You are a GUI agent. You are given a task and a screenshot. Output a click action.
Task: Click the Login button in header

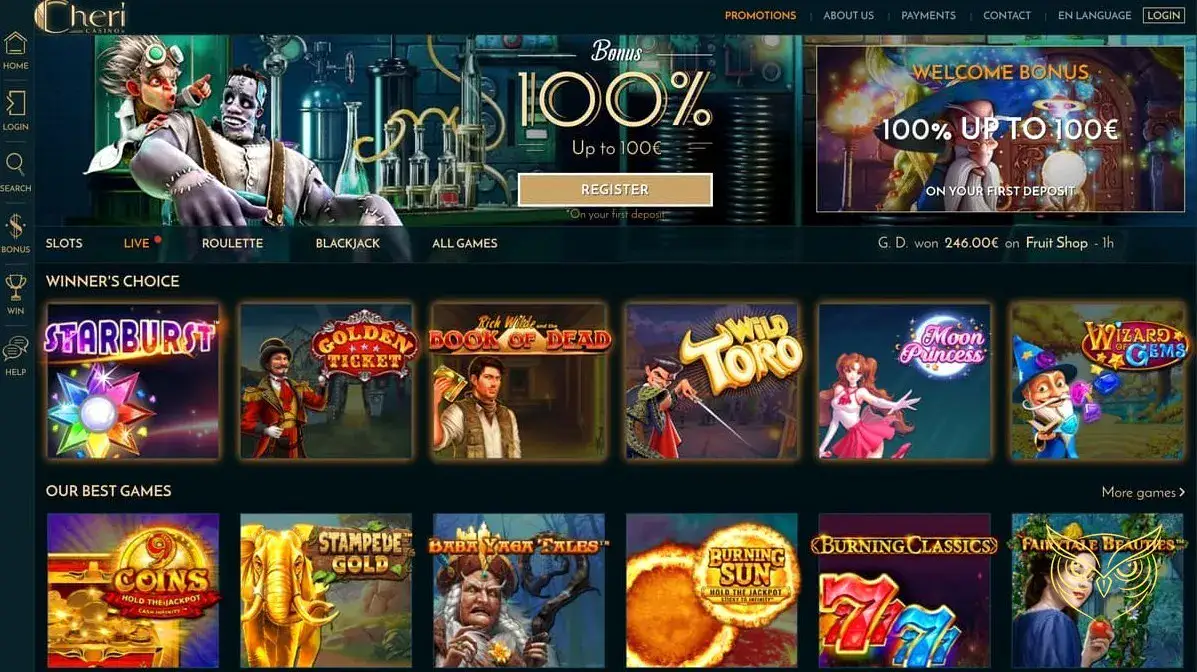click(x=1163, y=15)
